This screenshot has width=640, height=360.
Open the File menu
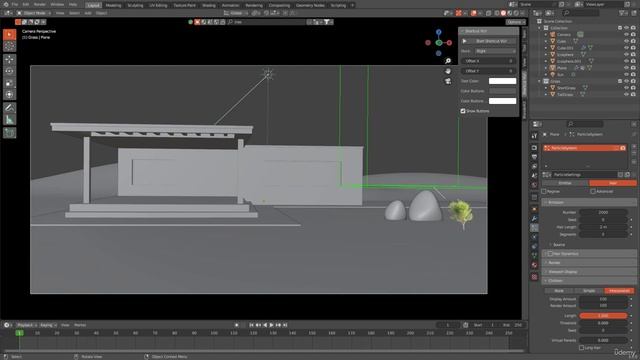coord(15,4)
